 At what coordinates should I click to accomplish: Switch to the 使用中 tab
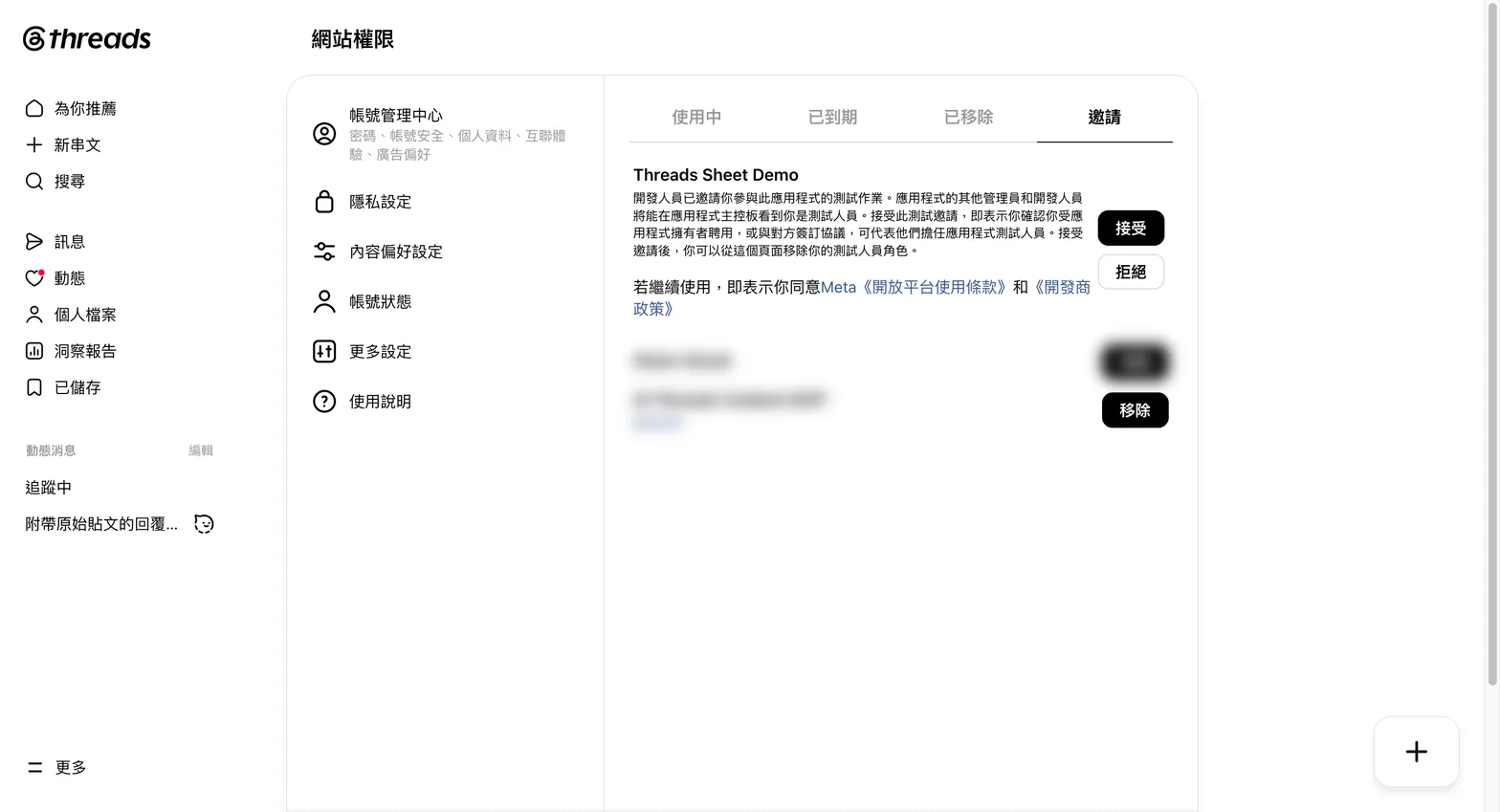pyautogui.click(x=696, y=117)
